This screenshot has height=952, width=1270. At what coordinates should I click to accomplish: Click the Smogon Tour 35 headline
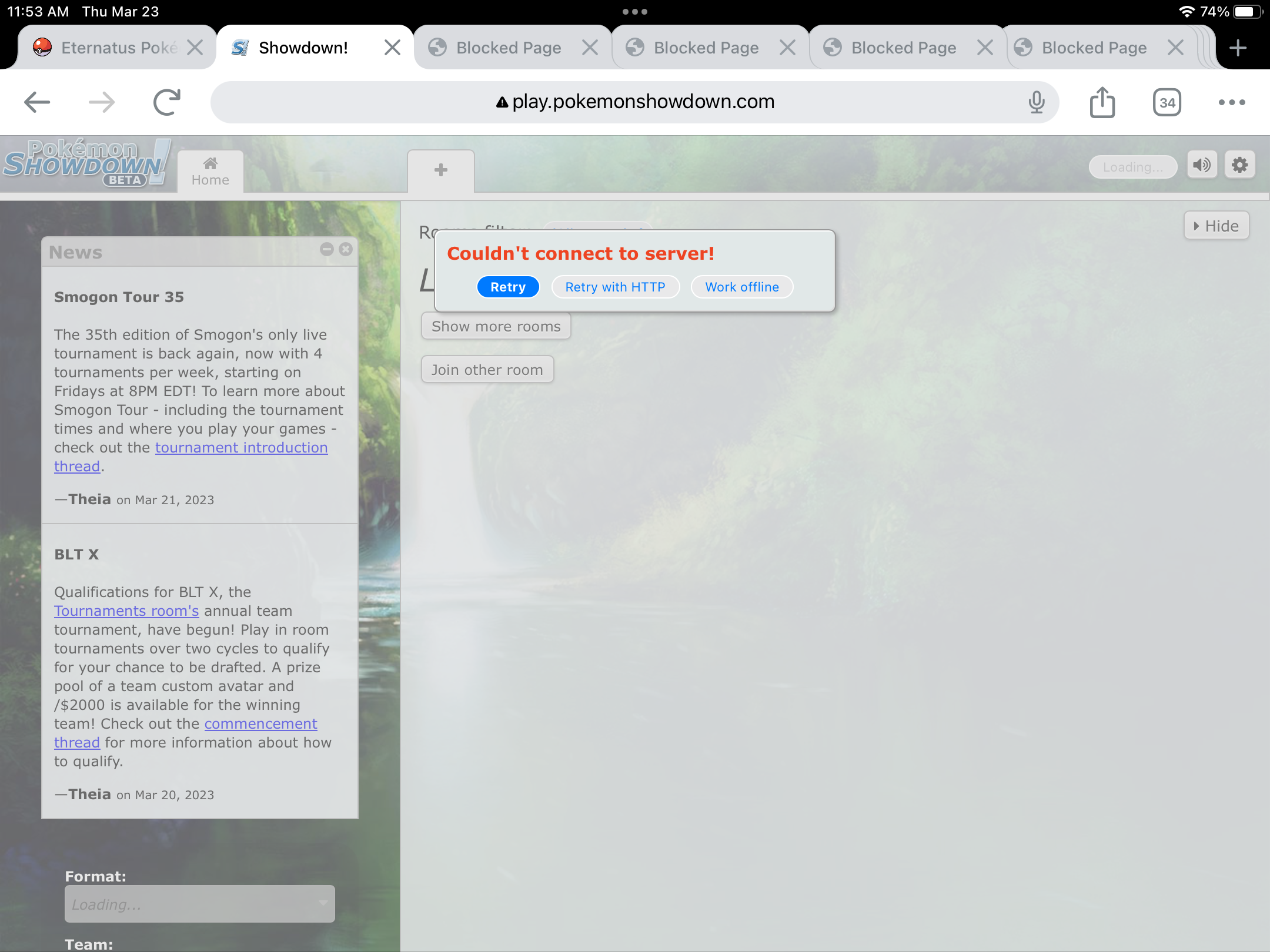[x=119, y=297]
